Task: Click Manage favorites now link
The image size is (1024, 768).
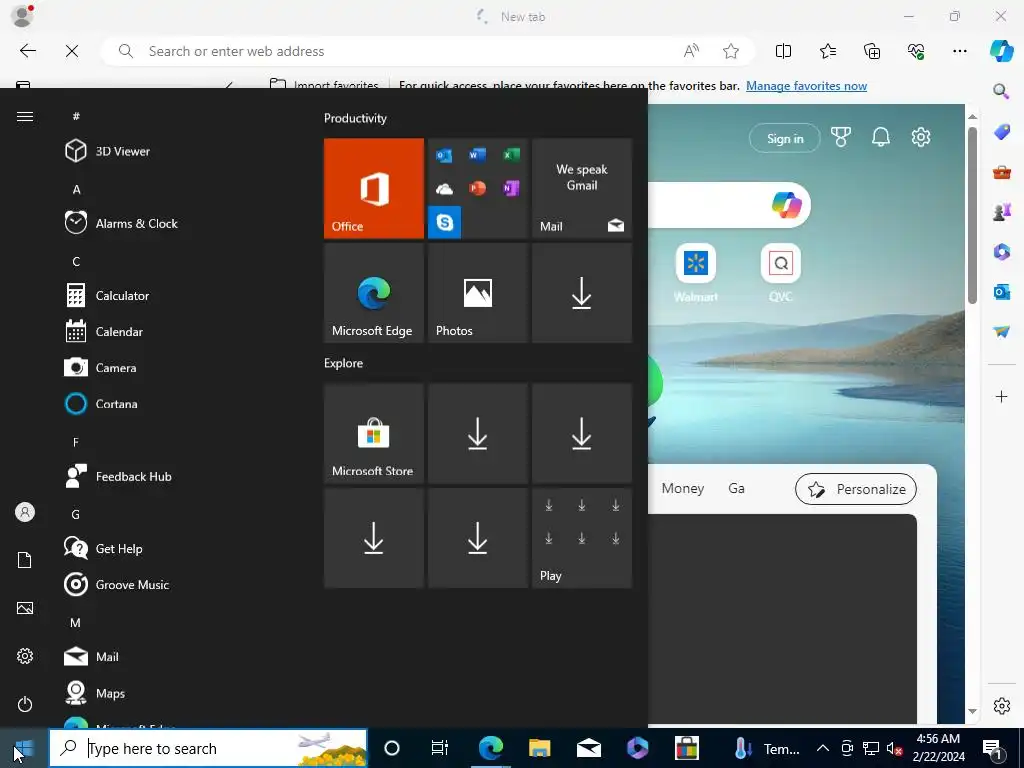Action: pyautogui.click(x=807, y=86)
